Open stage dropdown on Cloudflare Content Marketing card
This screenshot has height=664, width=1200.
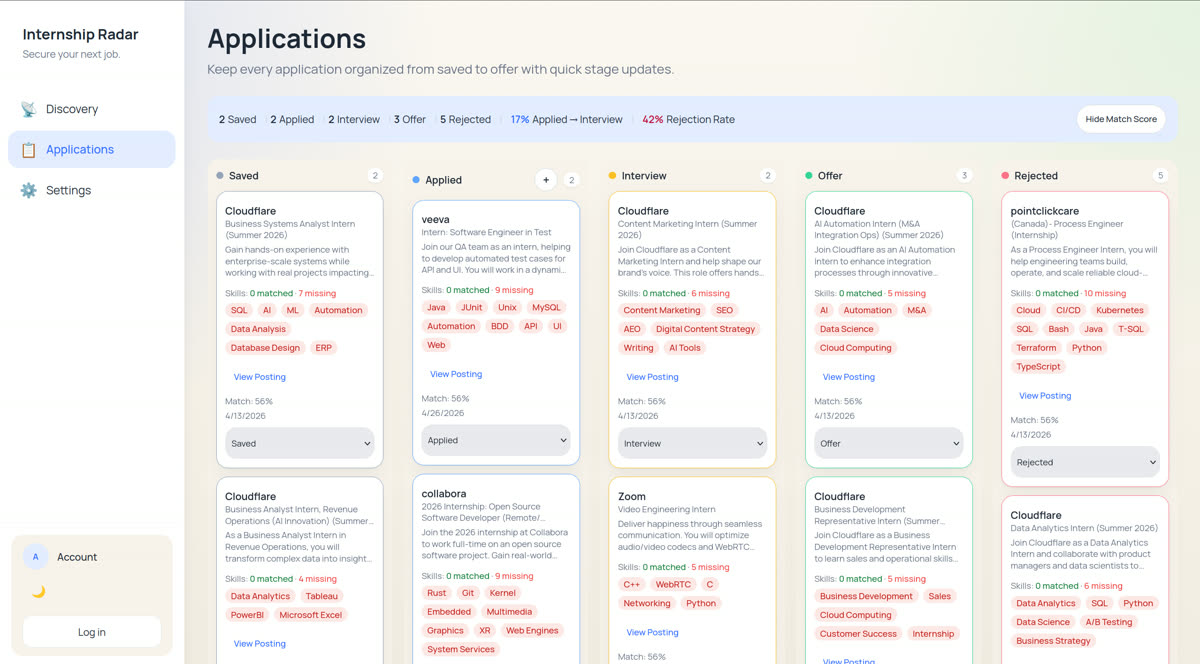pyautogui.click(x=692, y=443)
